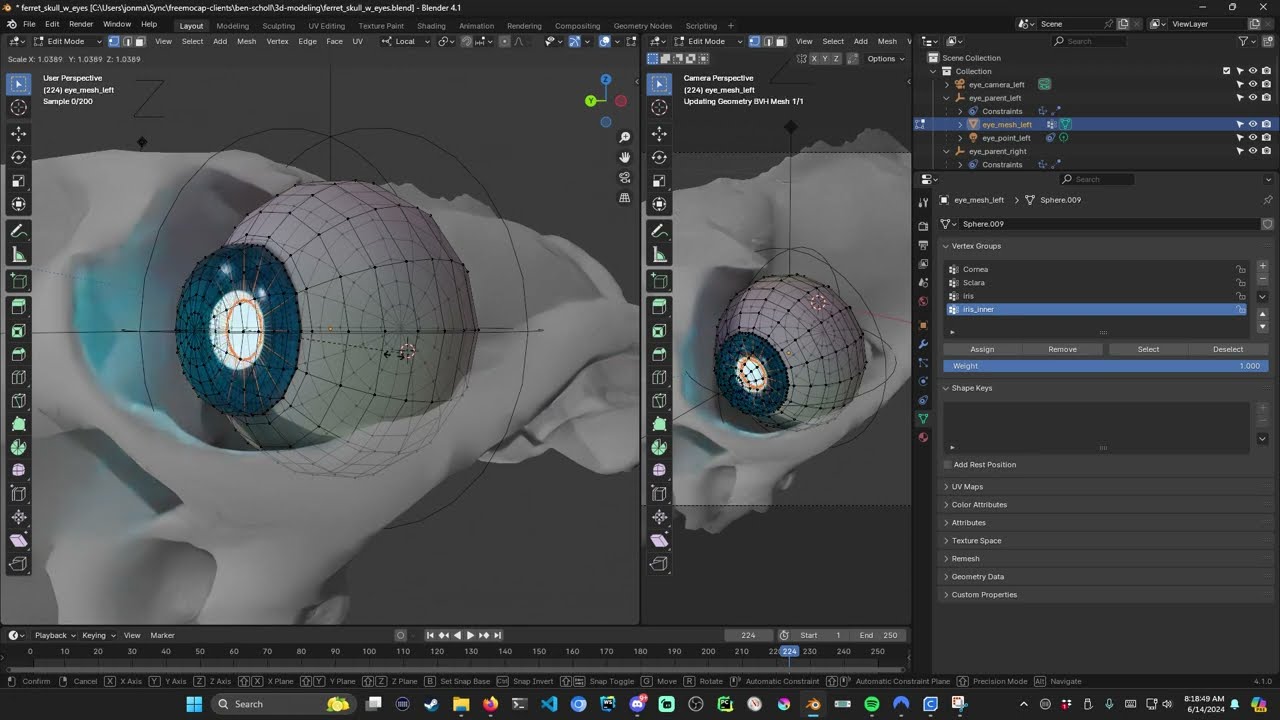Select the Cursor tool in left viewport
The image size is (1280, 720).
pos(19,108)
